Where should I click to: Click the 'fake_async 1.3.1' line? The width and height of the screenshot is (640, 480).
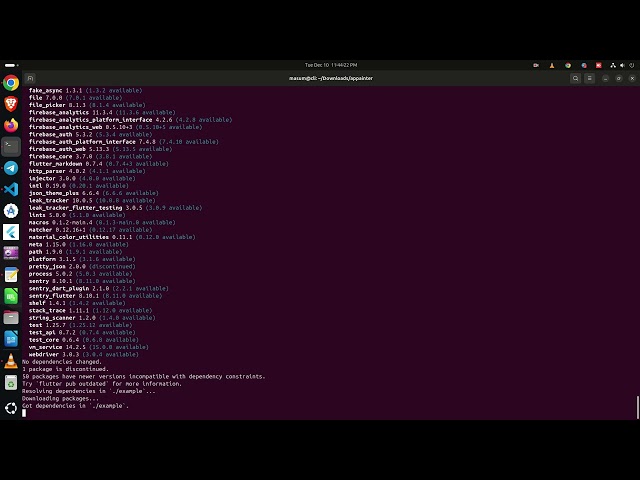(85, 91)
